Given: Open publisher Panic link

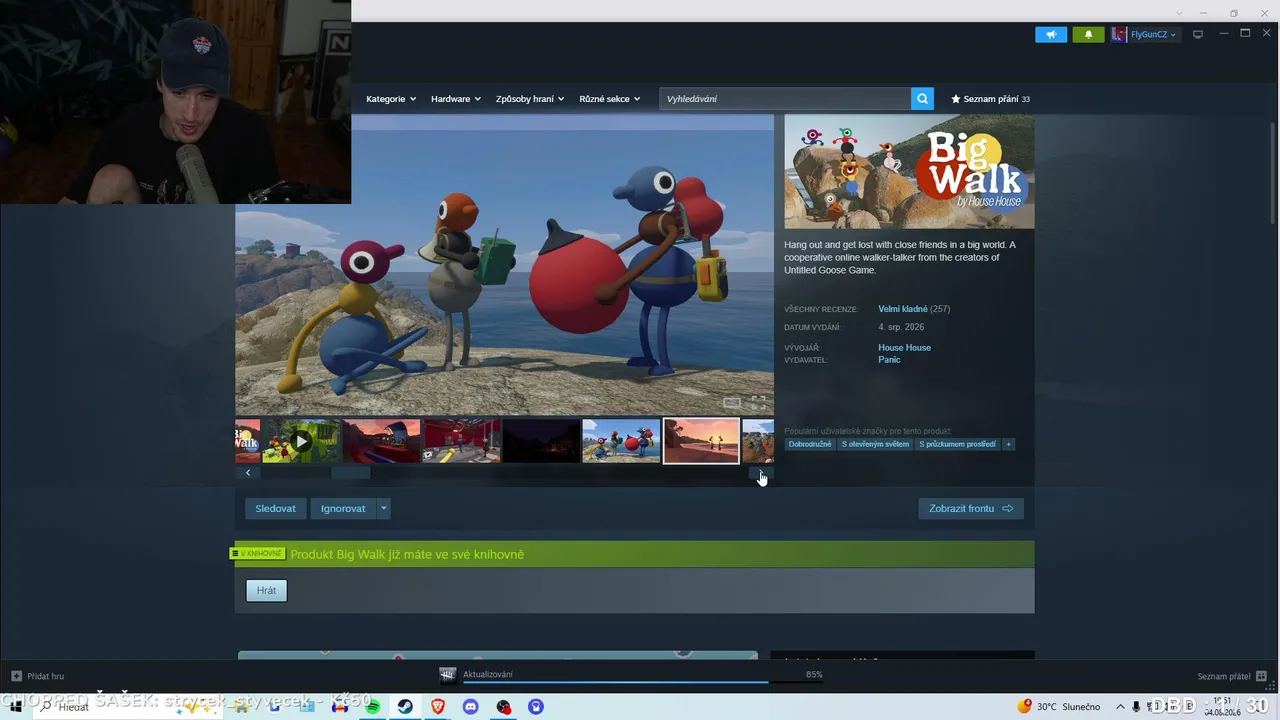Looking at the screenshot, I should [x=889, y=359].
